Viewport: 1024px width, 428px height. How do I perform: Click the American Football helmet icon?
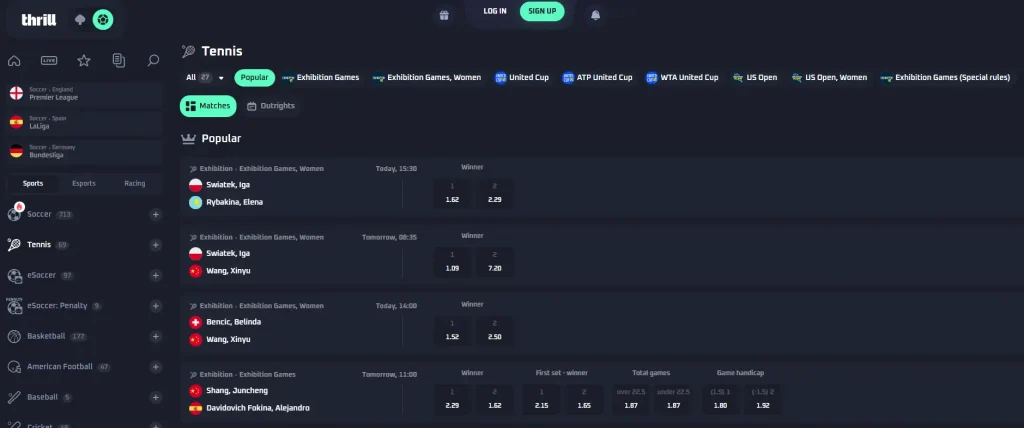pyautogui.click(x=14, y=367)
